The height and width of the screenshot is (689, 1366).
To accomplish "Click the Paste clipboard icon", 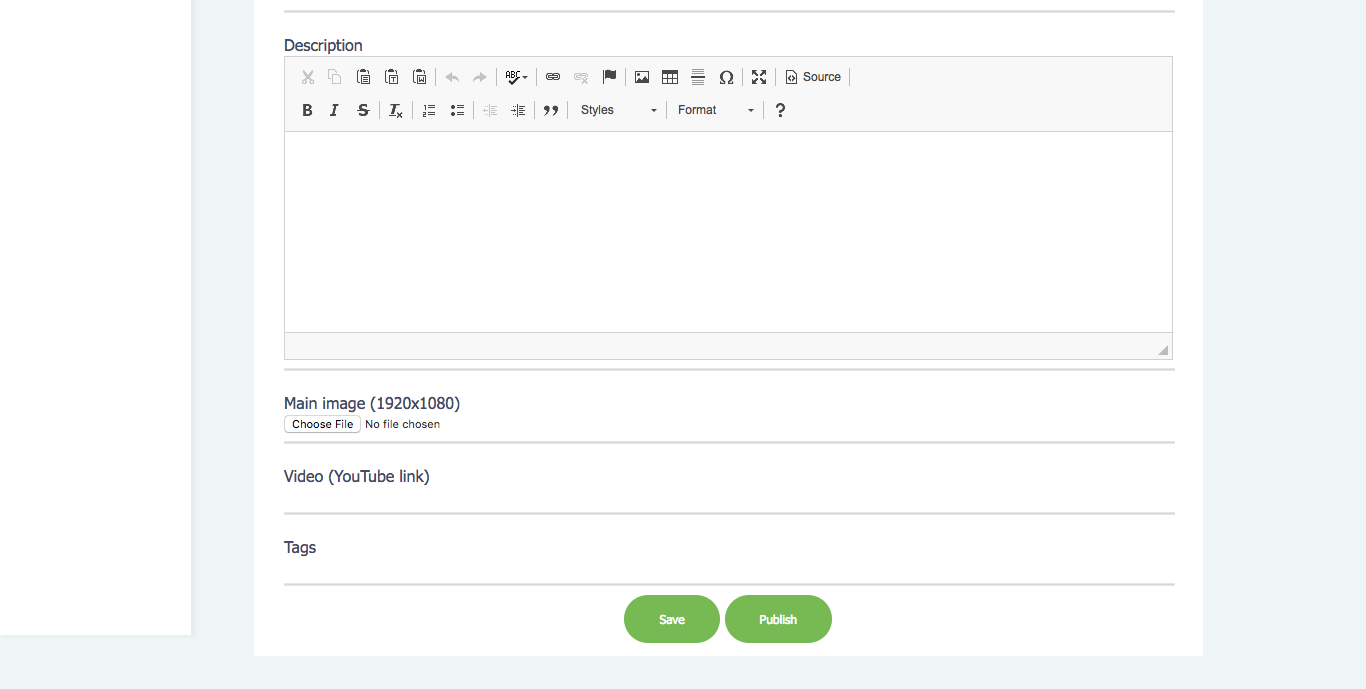I will pos(364,77).
